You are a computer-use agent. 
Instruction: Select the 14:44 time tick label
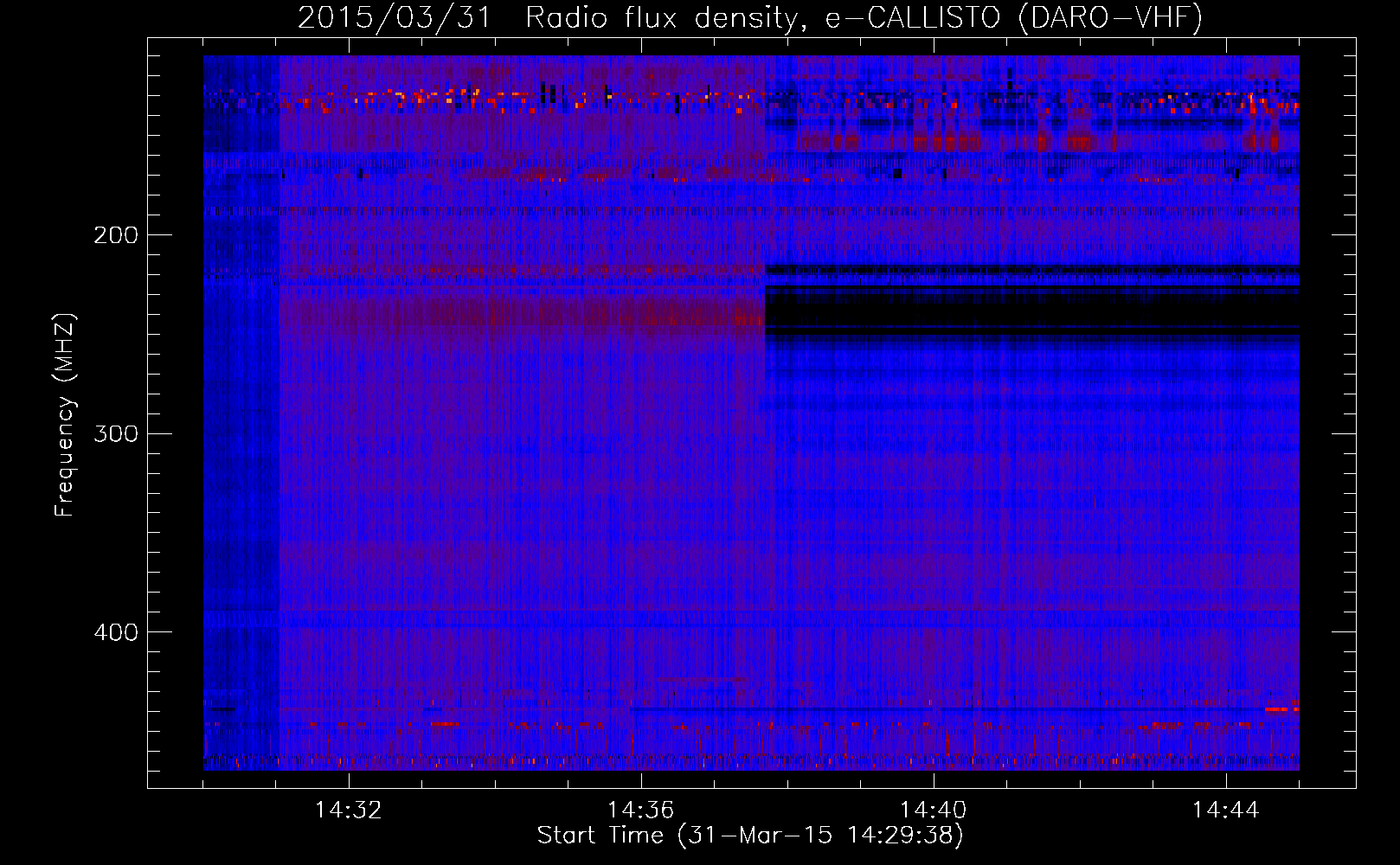[x=1226, y=811]
